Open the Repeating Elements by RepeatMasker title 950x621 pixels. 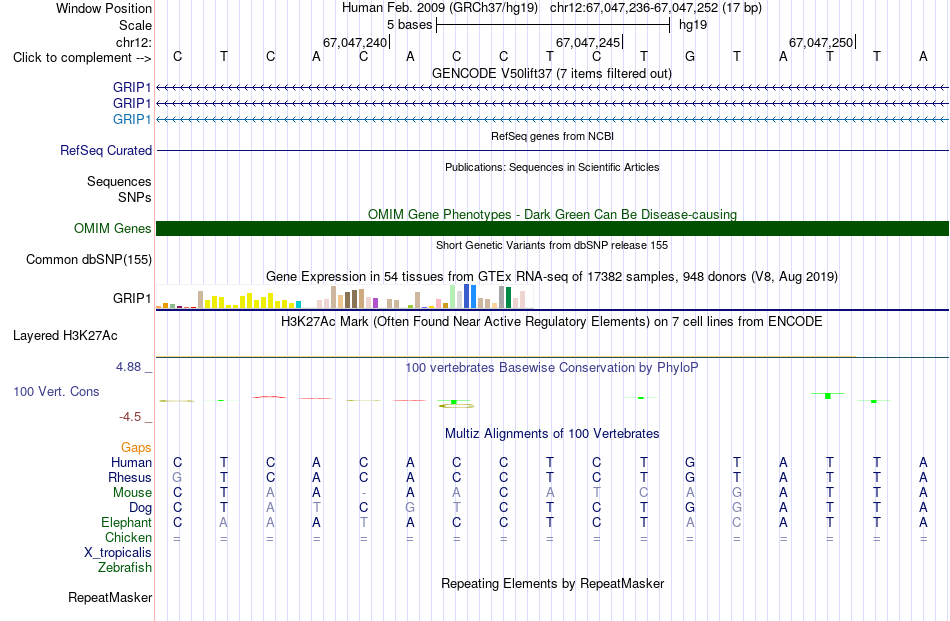pyautogui.click(x=552, y=584)
